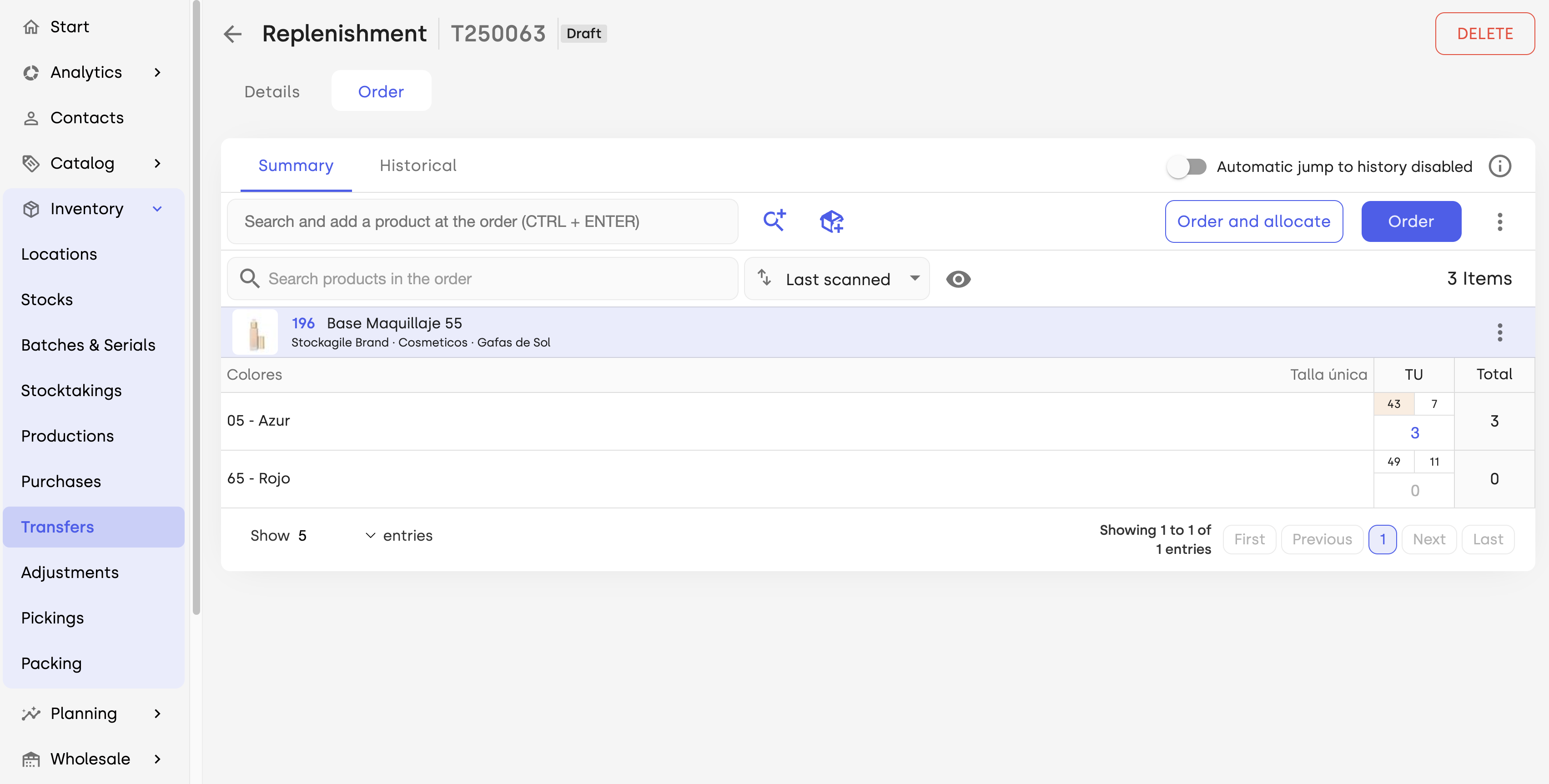The height and width of the screenshot is (784, 1549).
Task: Toggle automatic jump to history switch
Action: [x=1187, y=166]
